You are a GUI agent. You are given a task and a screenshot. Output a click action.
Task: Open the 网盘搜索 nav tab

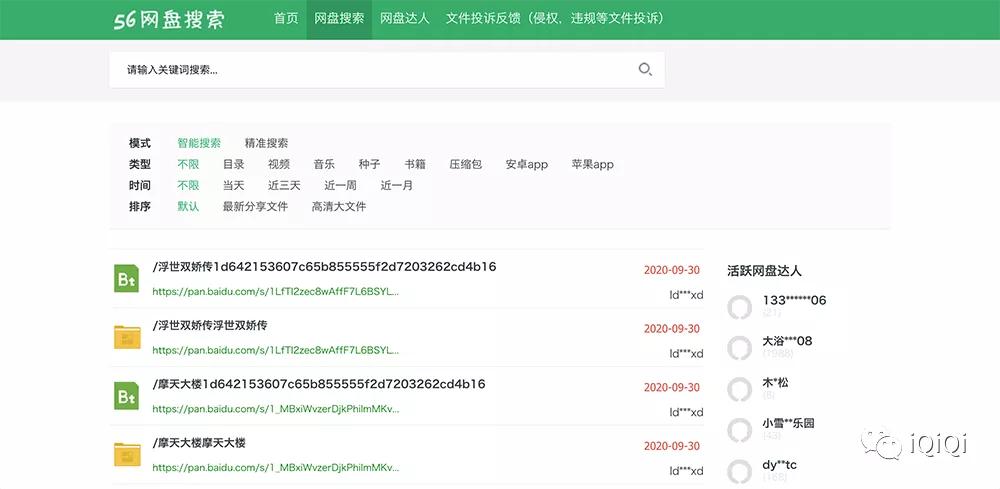(339, 18)
